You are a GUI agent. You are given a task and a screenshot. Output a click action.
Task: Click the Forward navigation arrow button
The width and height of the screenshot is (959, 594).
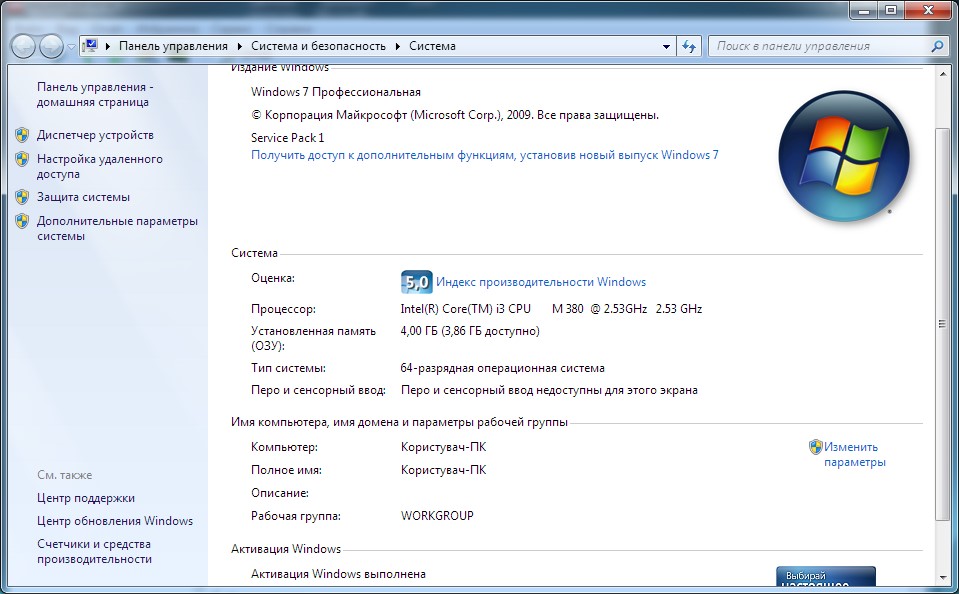(51, 46)
